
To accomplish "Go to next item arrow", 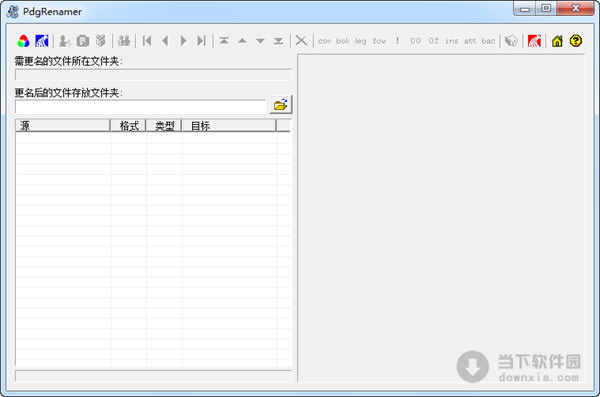I will pos(184,41).
